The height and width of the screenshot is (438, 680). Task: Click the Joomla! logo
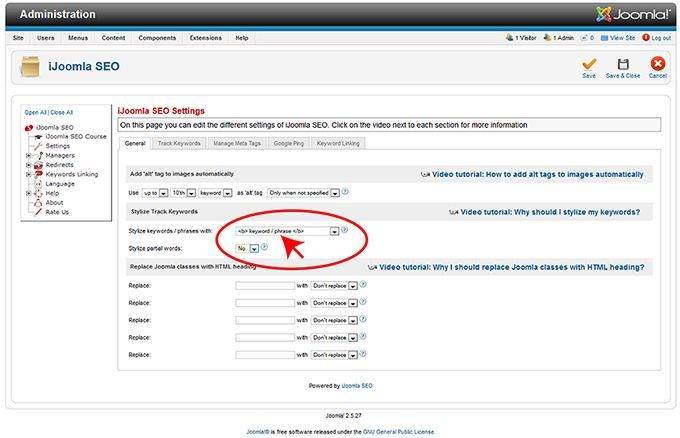633,14
